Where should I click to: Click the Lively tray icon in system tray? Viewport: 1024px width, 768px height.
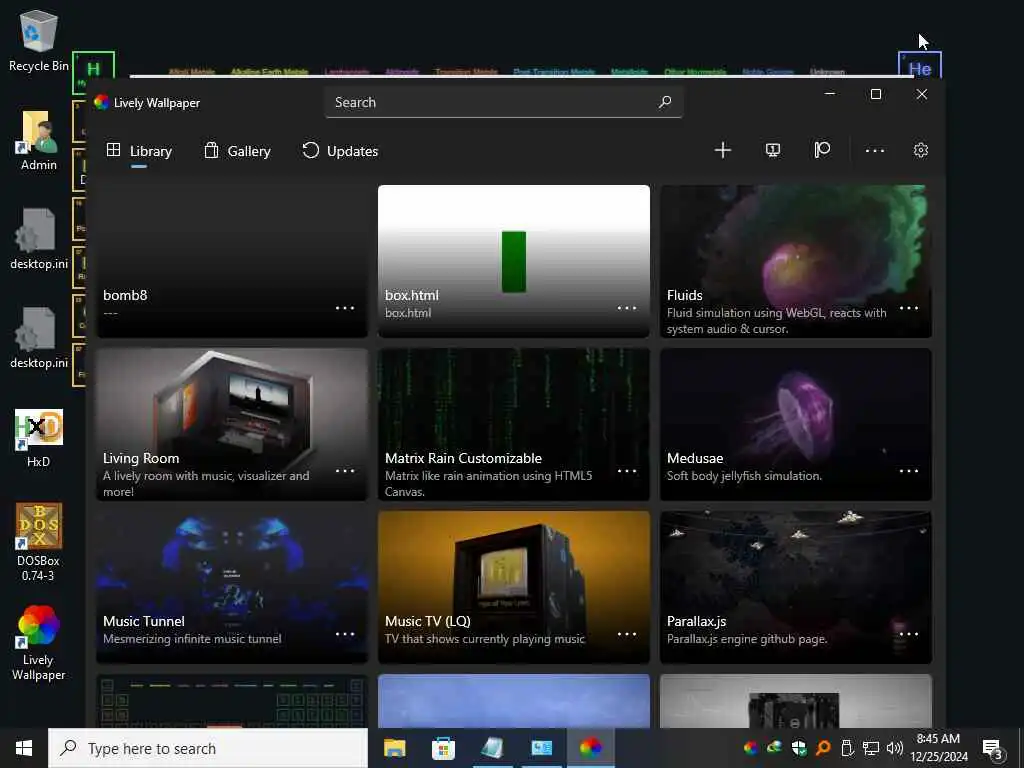tap(751, 748)
